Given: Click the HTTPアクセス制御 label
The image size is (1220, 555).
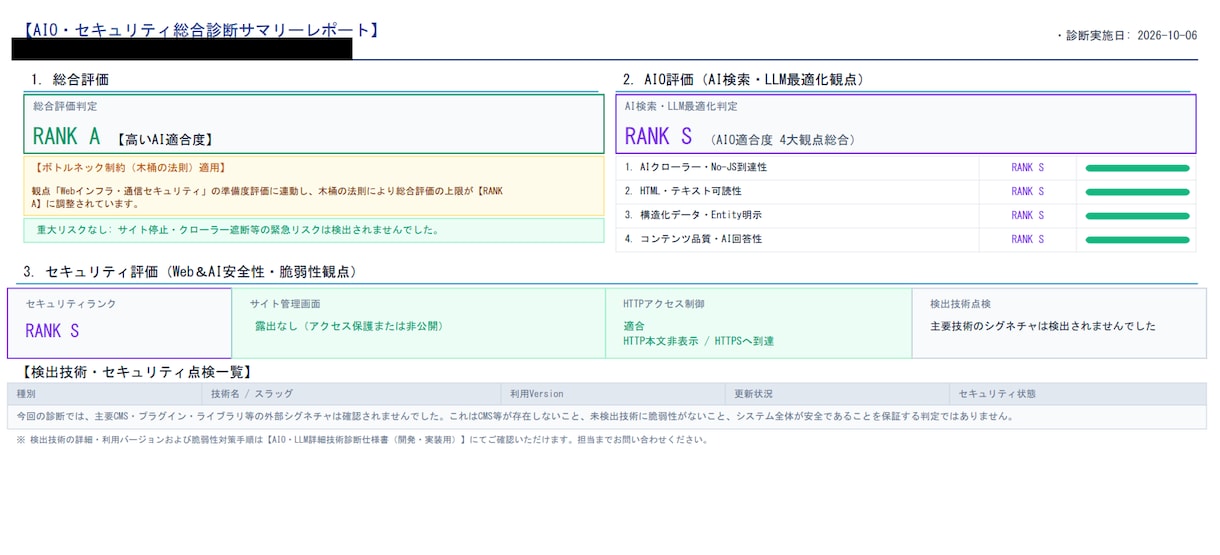Looking at the screenshot, I should pyautogui.click(x=663, y=303).
